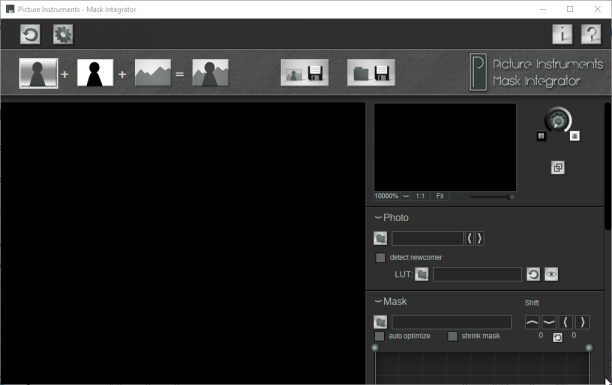Adjust the preview zoom slider
The height and width of the screenshot is (385, 612).
pos(492,197)
